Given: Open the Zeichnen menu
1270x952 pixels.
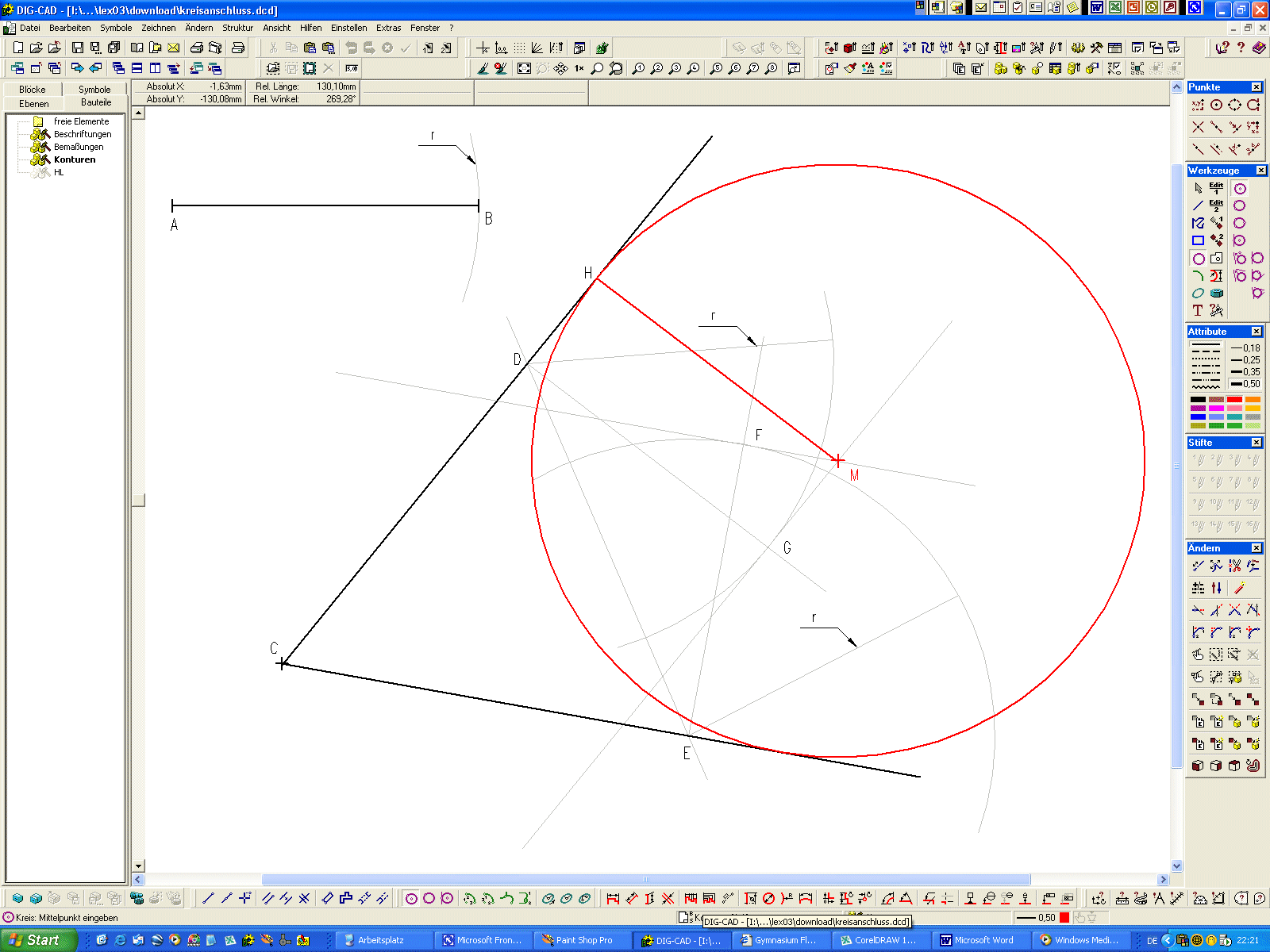Looking at the screenshot, I should 158,28.
